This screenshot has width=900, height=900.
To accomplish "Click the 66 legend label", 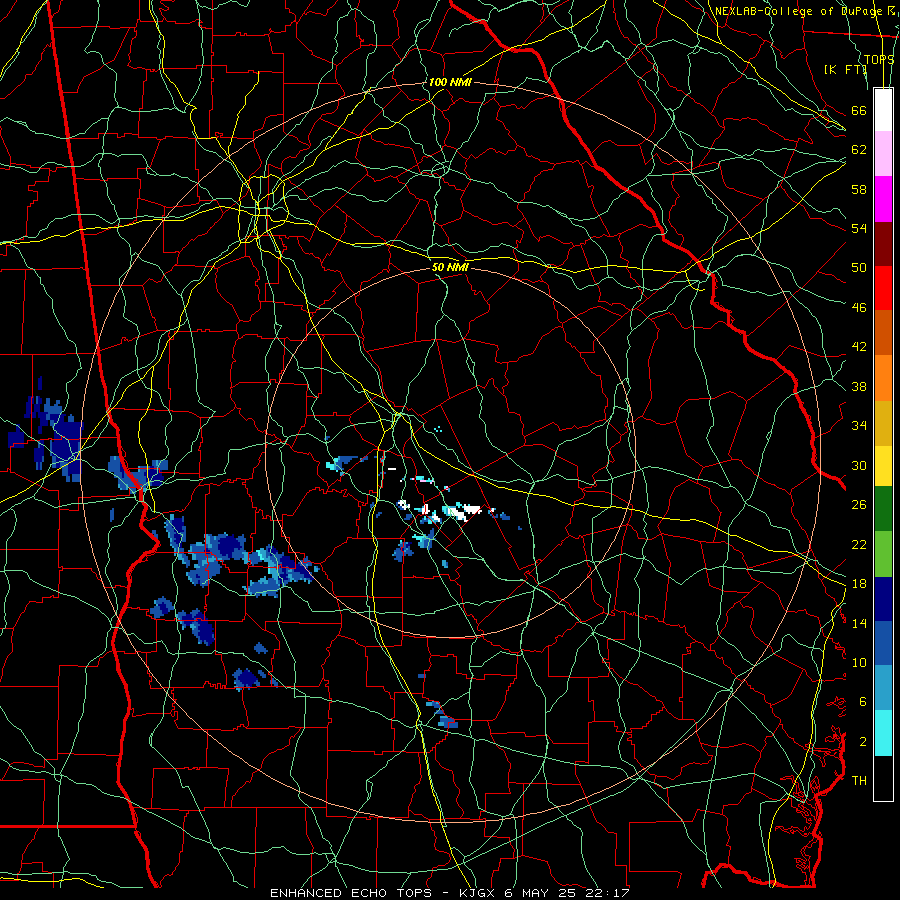I will (x=859, y=110).
